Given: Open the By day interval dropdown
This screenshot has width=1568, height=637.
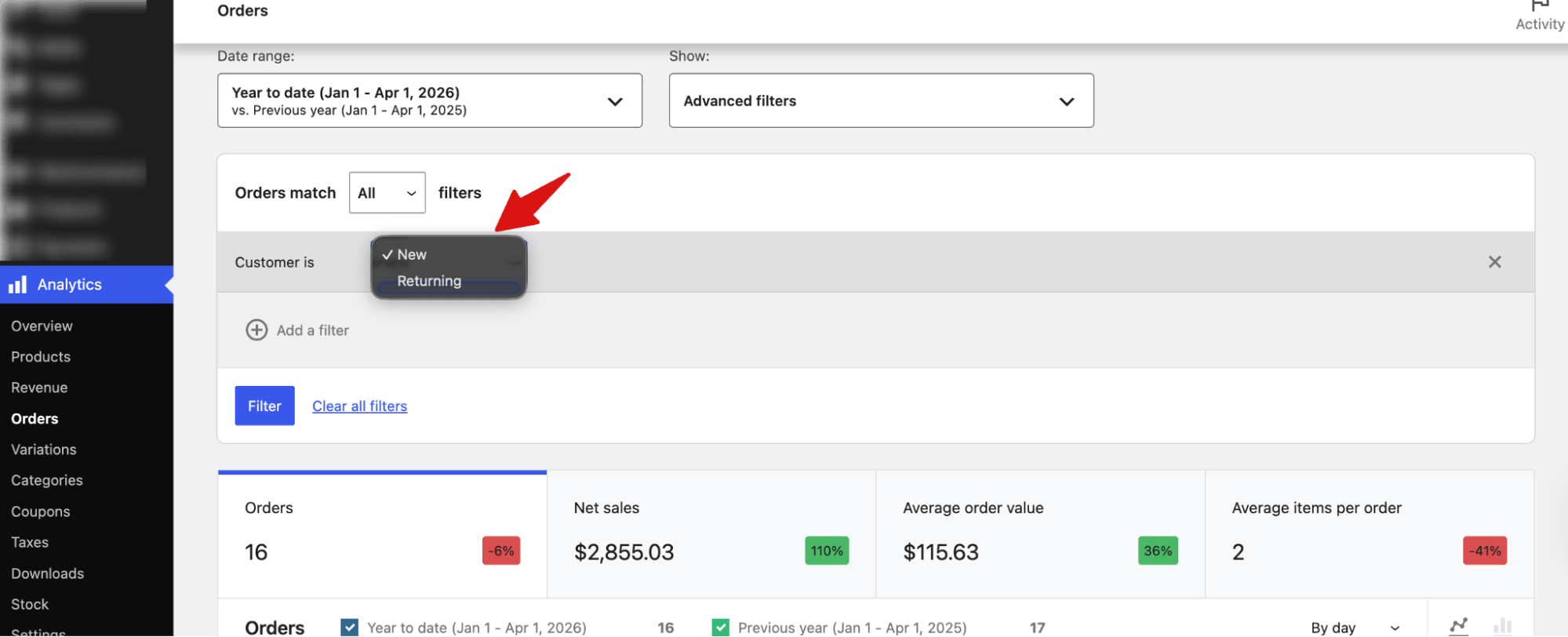Looking at the screenshot, I should (1355, 628).
